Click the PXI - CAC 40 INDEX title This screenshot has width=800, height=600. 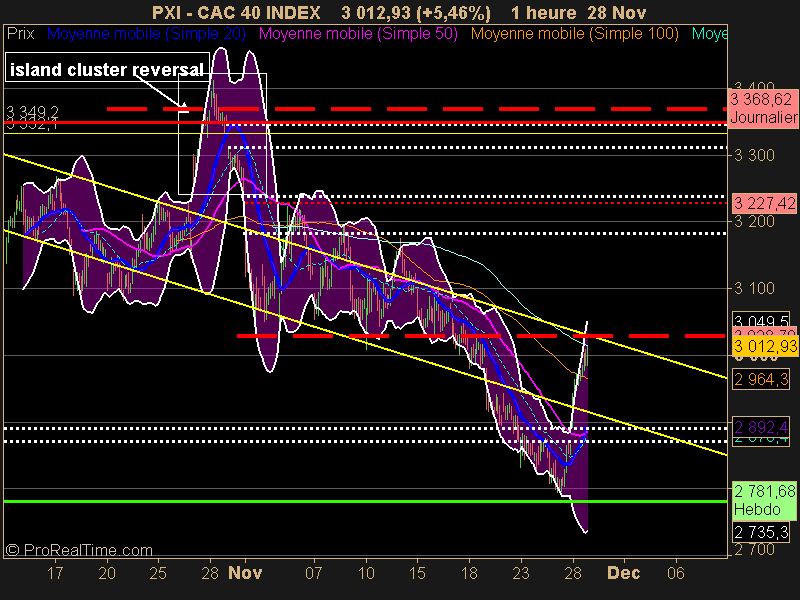236,13
